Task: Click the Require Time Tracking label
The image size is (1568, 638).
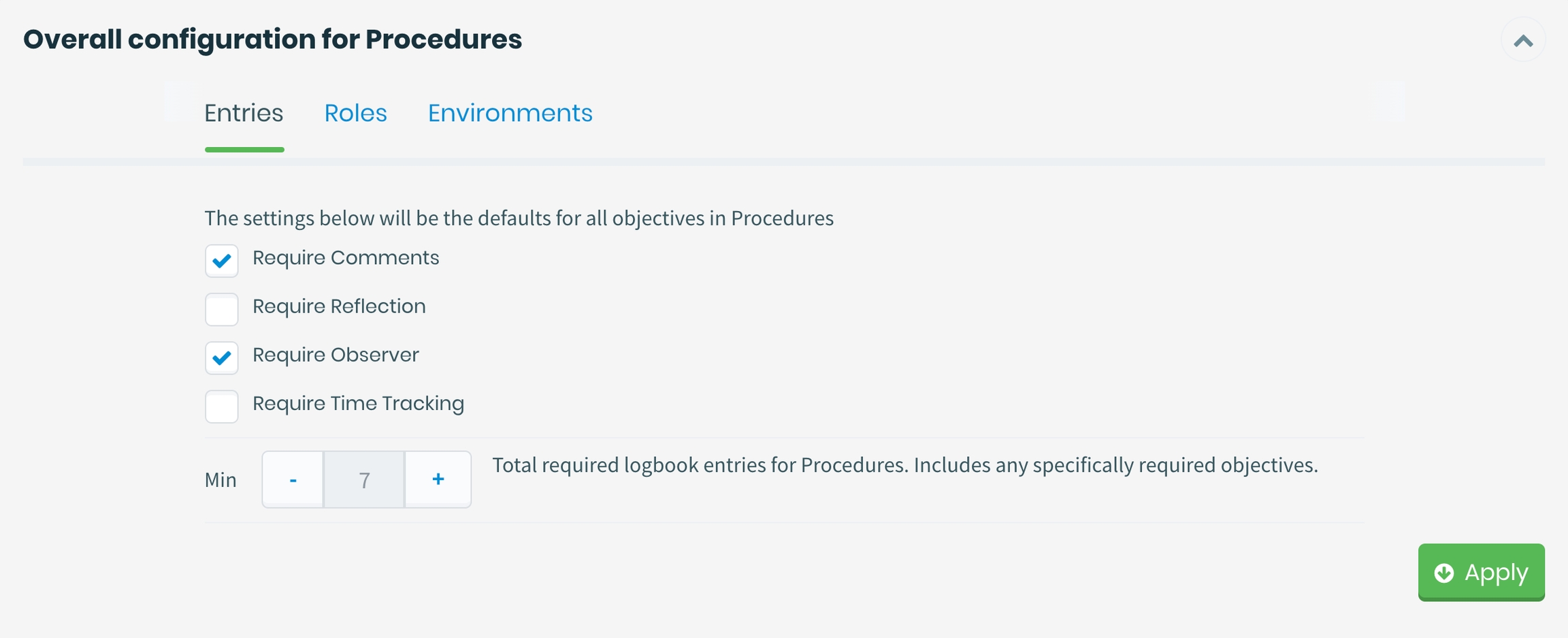Action: tap(358, 403)
